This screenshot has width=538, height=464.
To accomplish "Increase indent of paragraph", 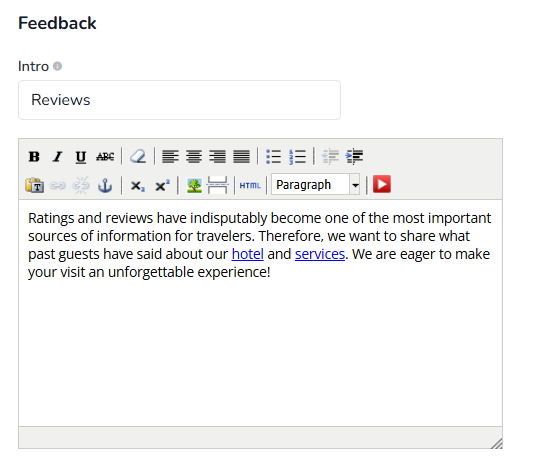I will 354,156.
